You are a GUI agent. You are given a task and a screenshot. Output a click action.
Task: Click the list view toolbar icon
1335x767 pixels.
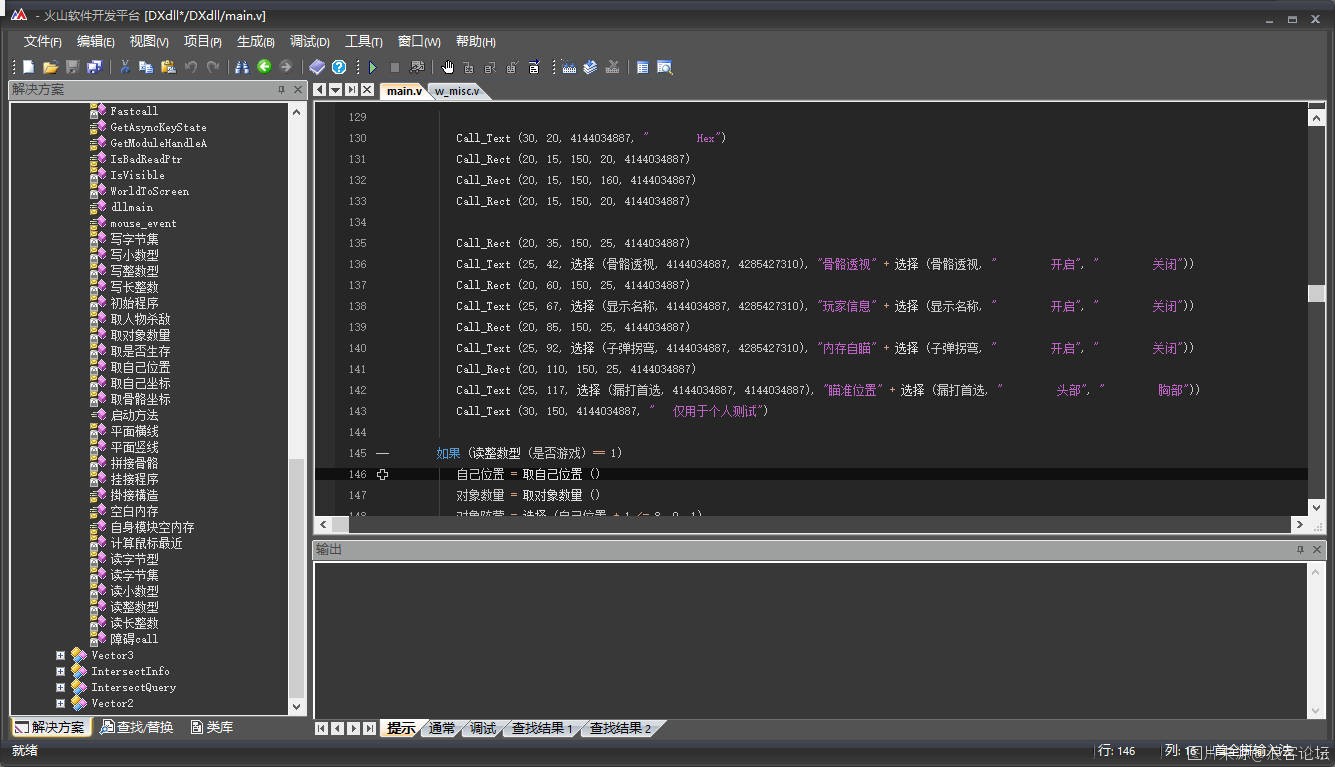tap(643, 67)
